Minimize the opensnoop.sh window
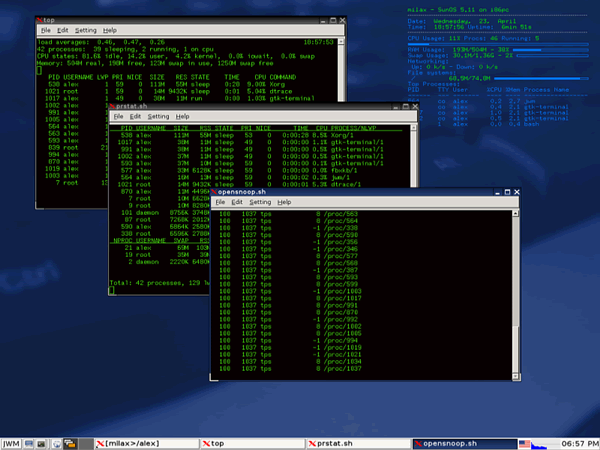This screenshot has width=600, height=450. (497, 192)
